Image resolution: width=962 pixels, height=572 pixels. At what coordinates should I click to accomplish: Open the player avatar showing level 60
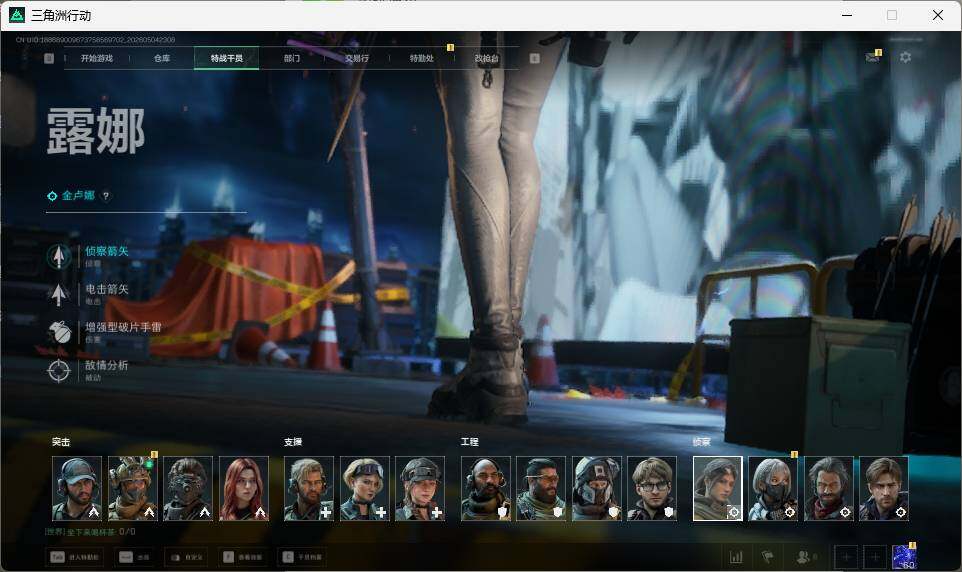(904, 557)
